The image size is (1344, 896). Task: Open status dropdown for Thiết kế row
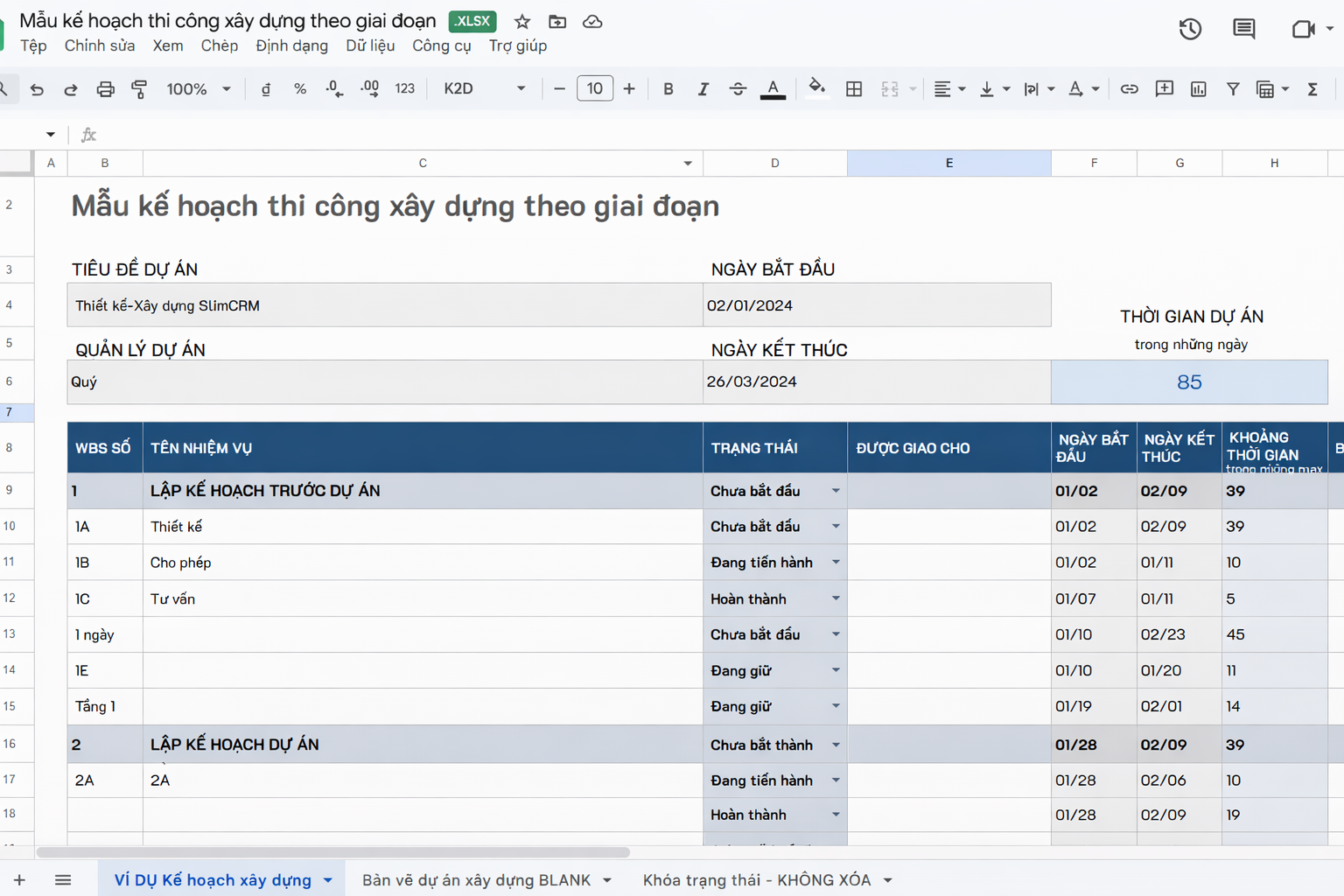836,527
